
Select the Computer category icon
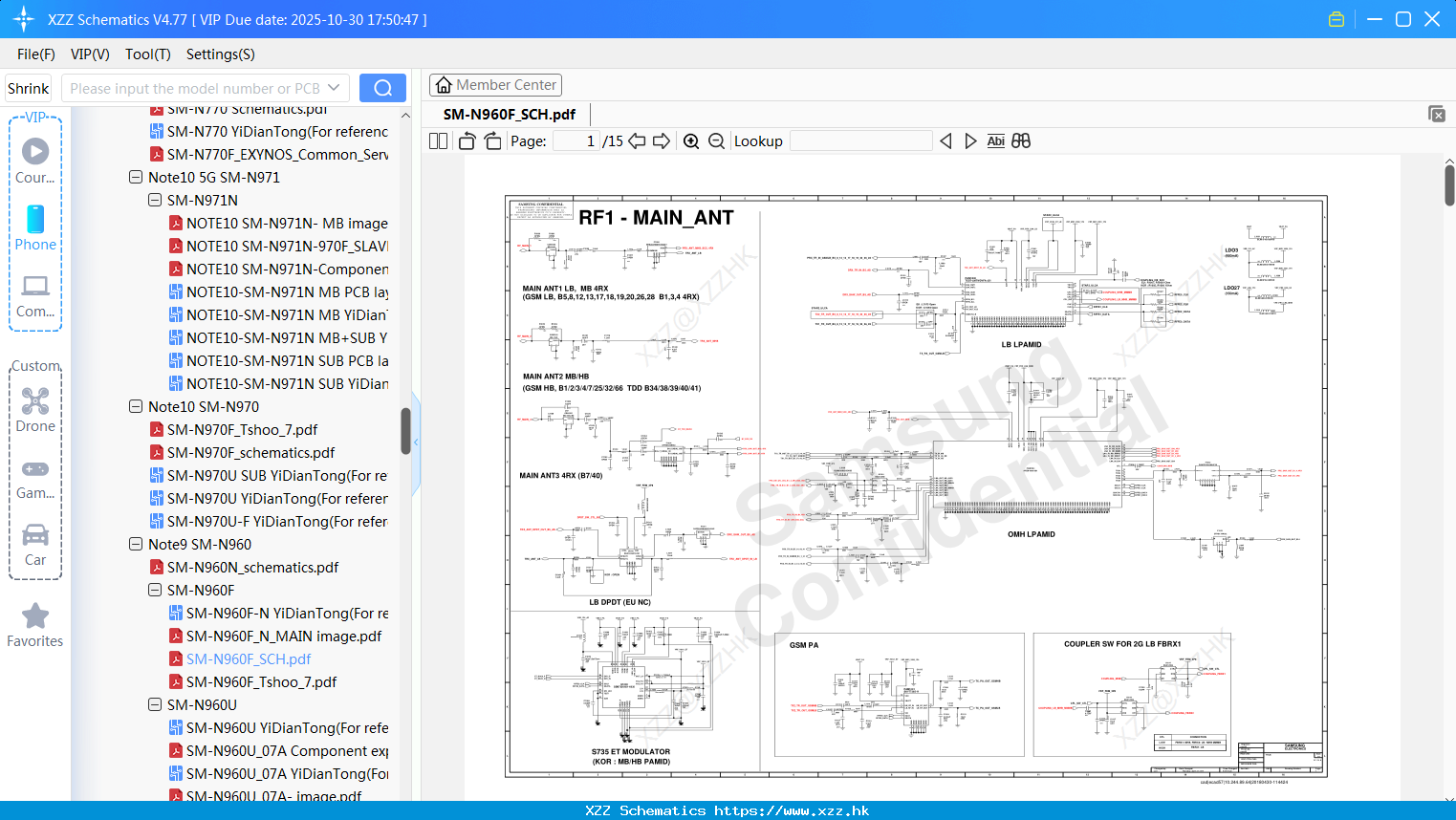pos(35,295)
